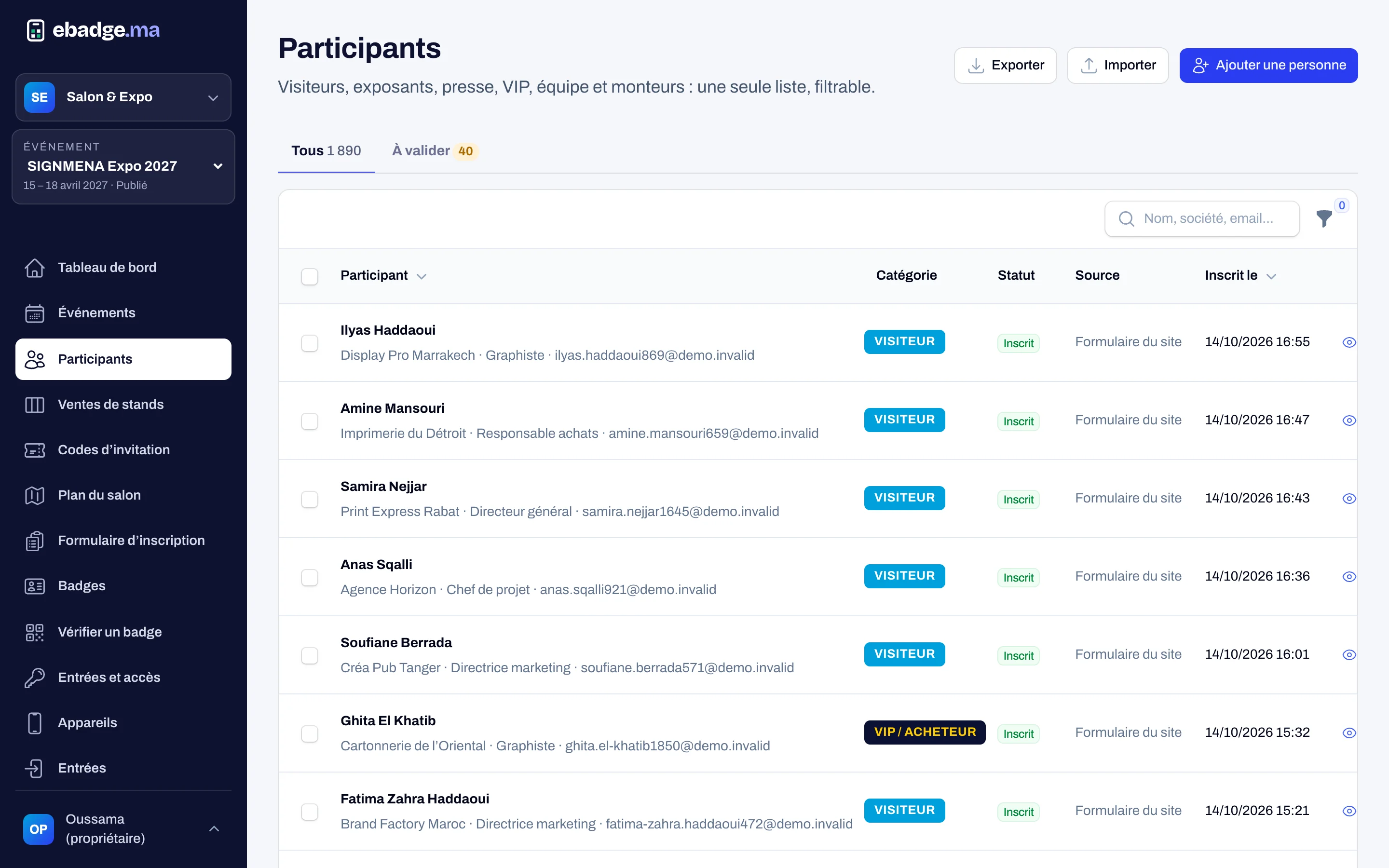Expand the Oussama user menu chevron
Screen dimensions: 1389x868
point(214,828)
